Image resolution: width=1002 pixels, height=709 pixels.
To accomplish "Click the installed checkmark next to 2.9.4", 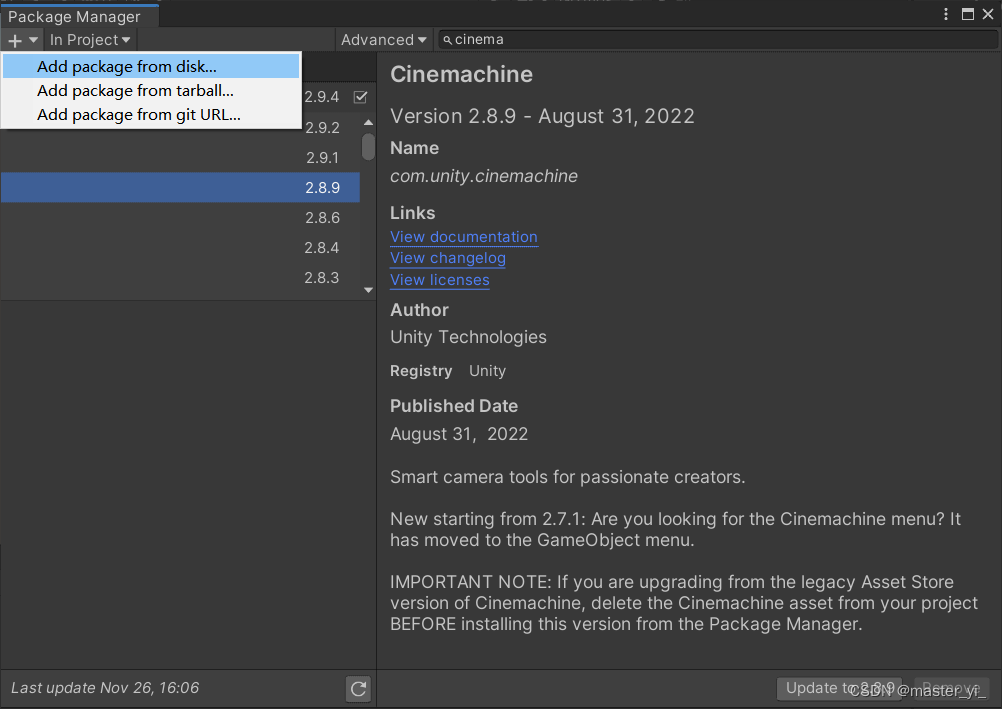I will tap(360, 97).
